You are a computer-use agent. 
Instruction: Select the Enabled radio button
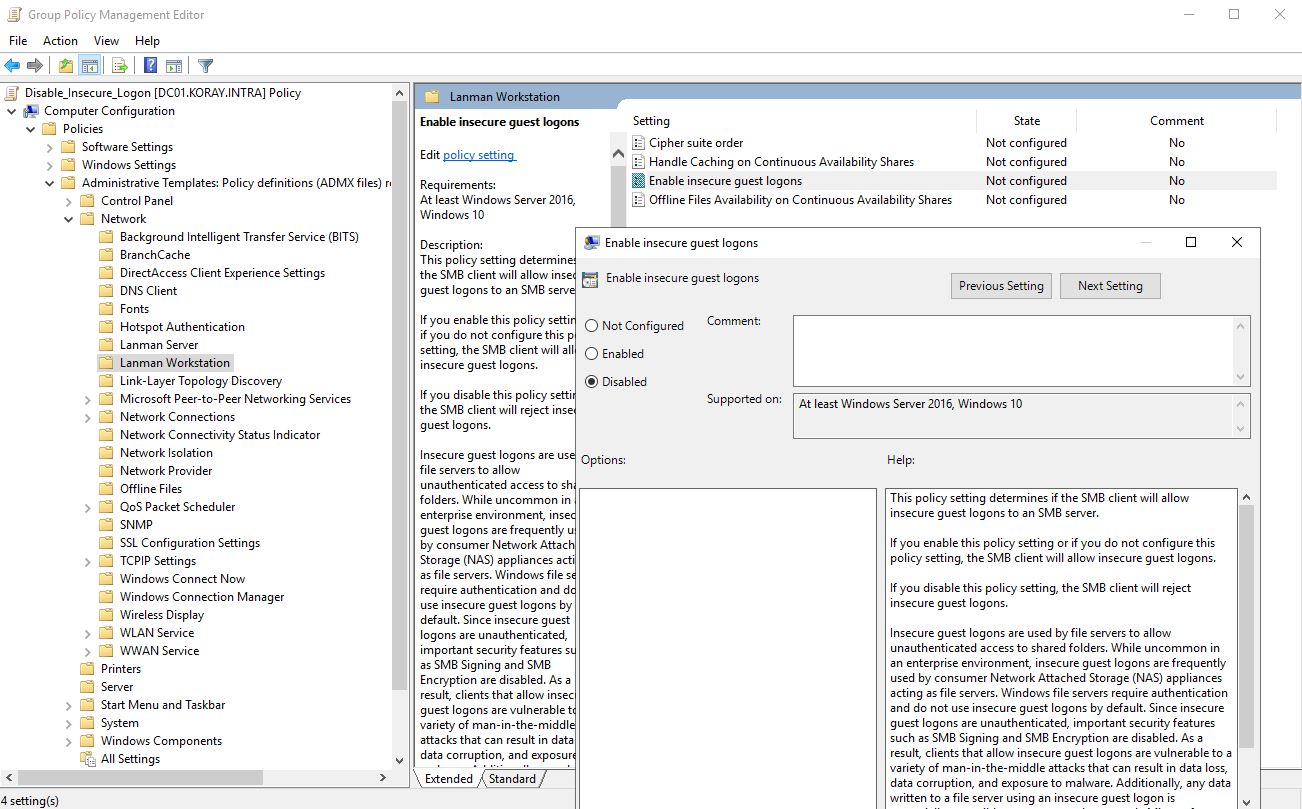click(x=592, y=354)
